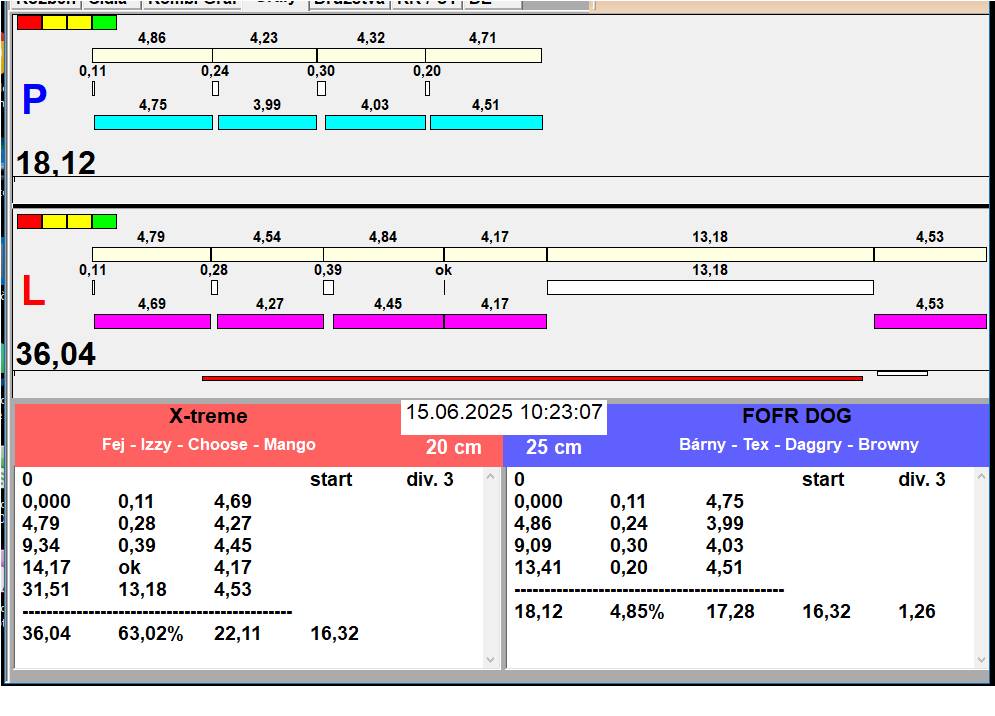Select the FOFR DOG team header
Viewport: 995px width, 716px height.
click(x=796, y=416)
